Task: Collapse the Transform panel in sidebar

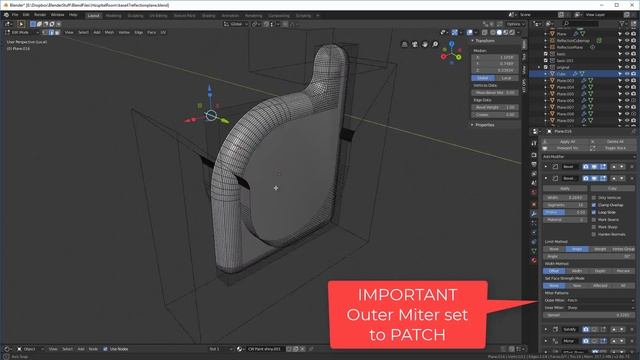Action: pyautogui.click(x=473, y=41)
